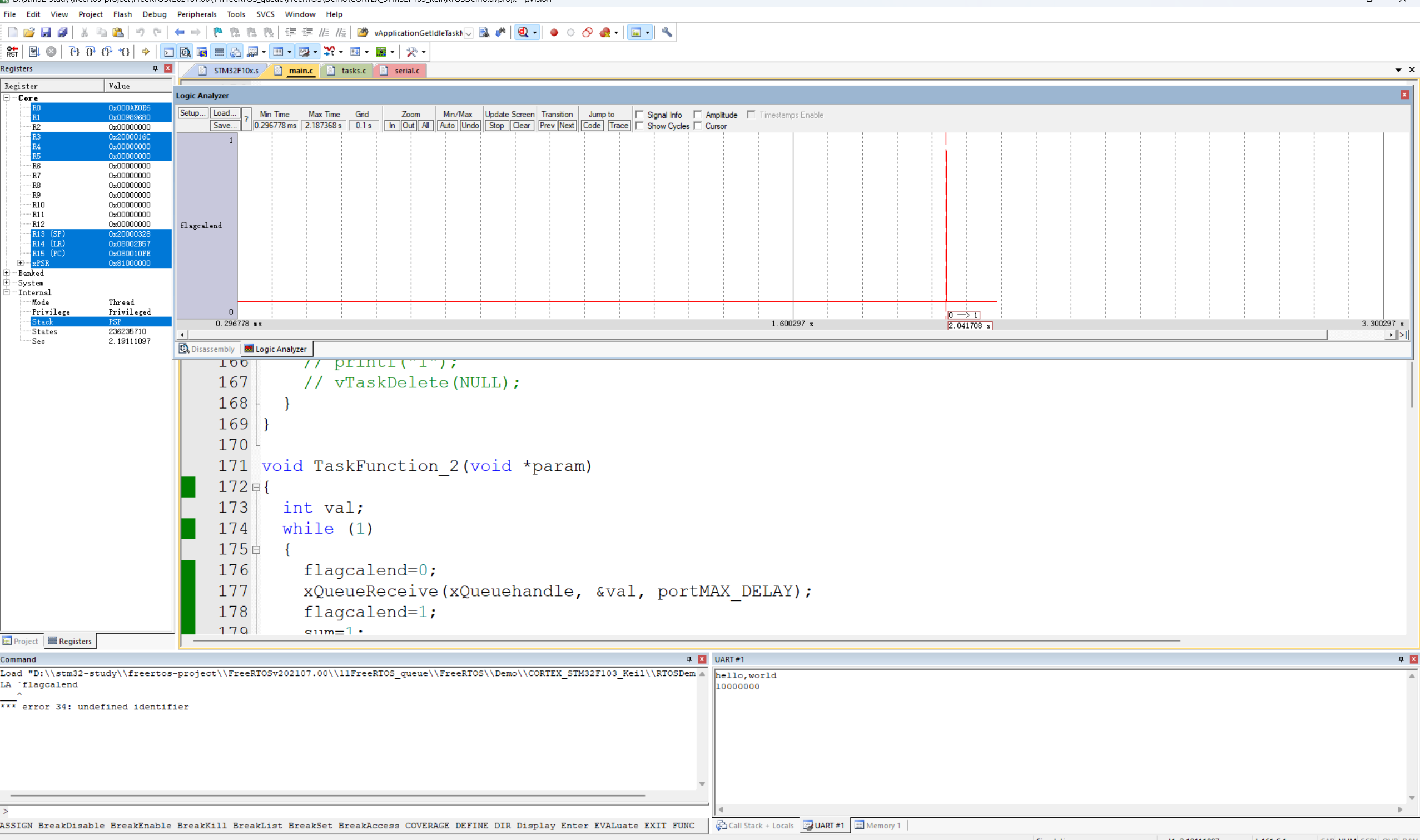Click the Step Into braces icon

[74, 52]
